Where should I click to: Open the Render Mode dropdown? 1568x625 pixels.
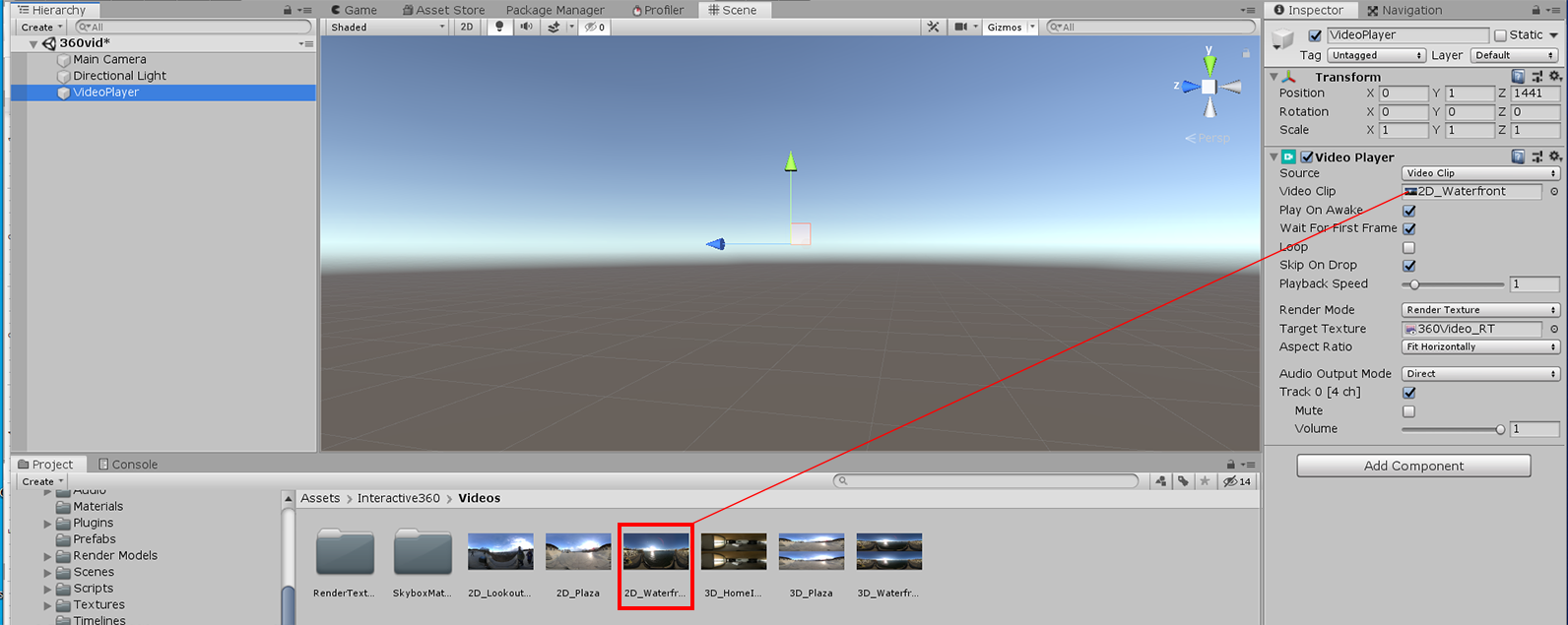point(1480,310)
